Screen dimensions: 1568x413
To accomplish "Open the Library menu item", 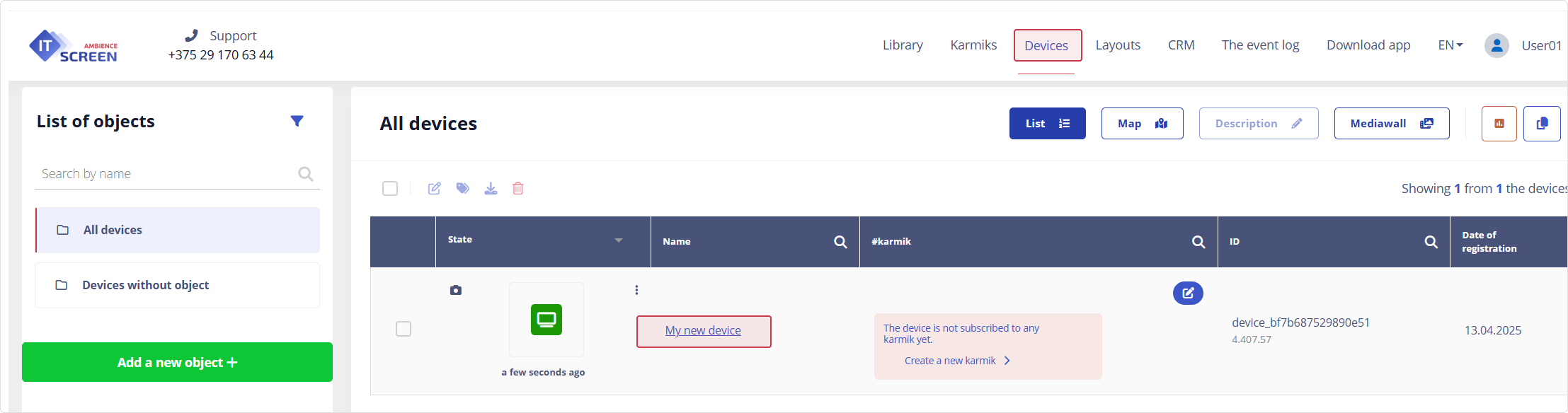I will pyautogui.click(x=903, y=45).
